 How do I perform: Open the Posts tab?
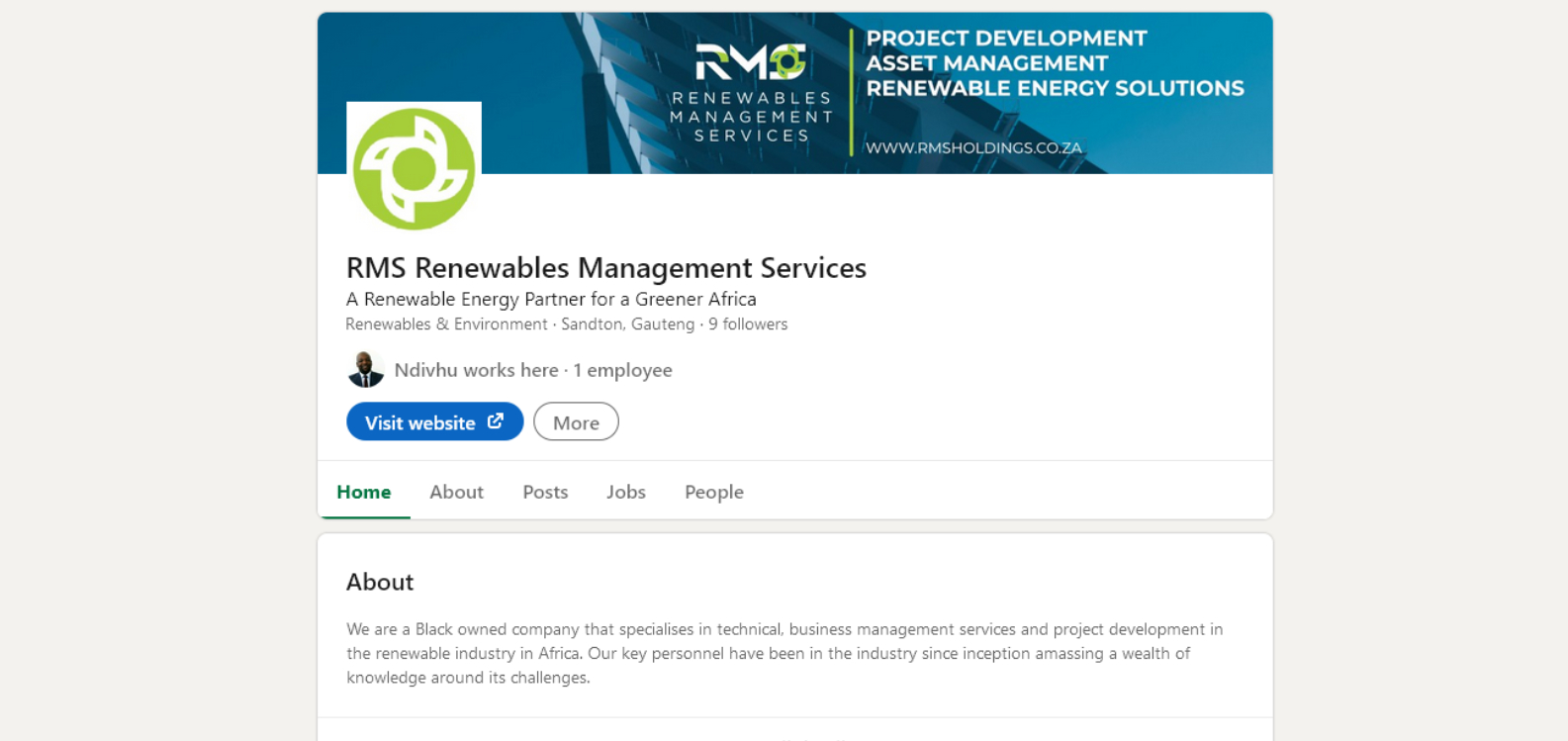[545, 492]
